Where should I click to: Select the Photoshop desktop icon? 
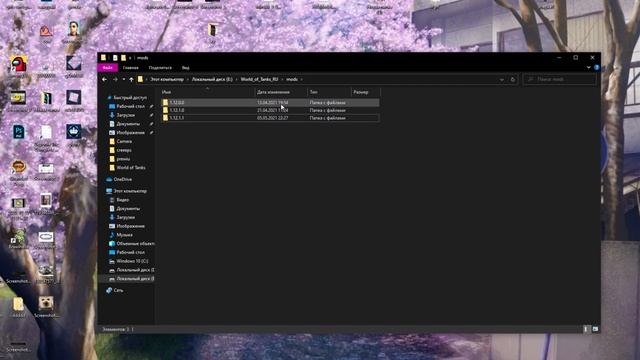tap(18, 132)
